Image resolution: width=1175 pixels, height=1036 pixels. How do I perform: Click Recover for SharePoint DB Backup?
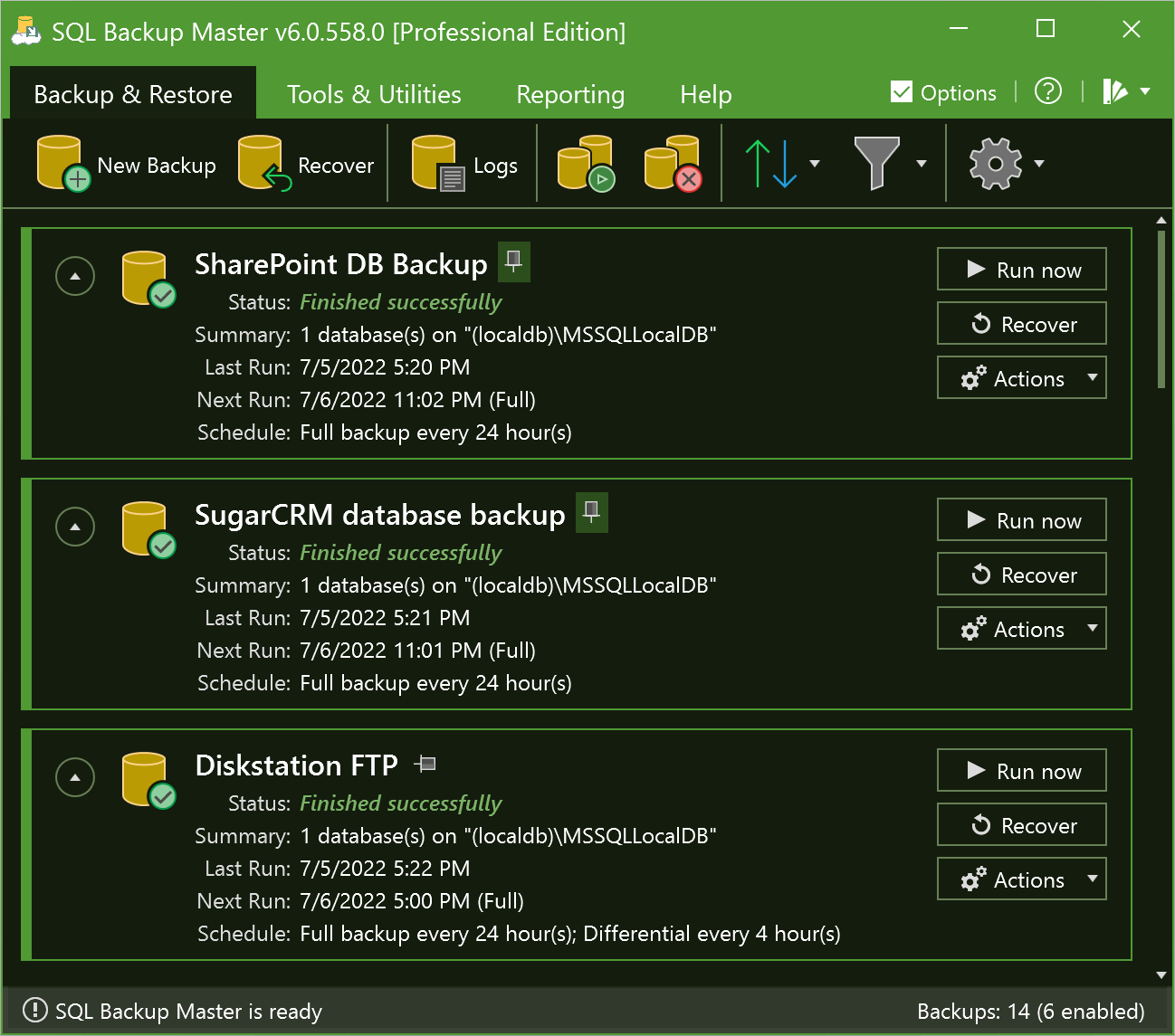tap(1022, 324)
